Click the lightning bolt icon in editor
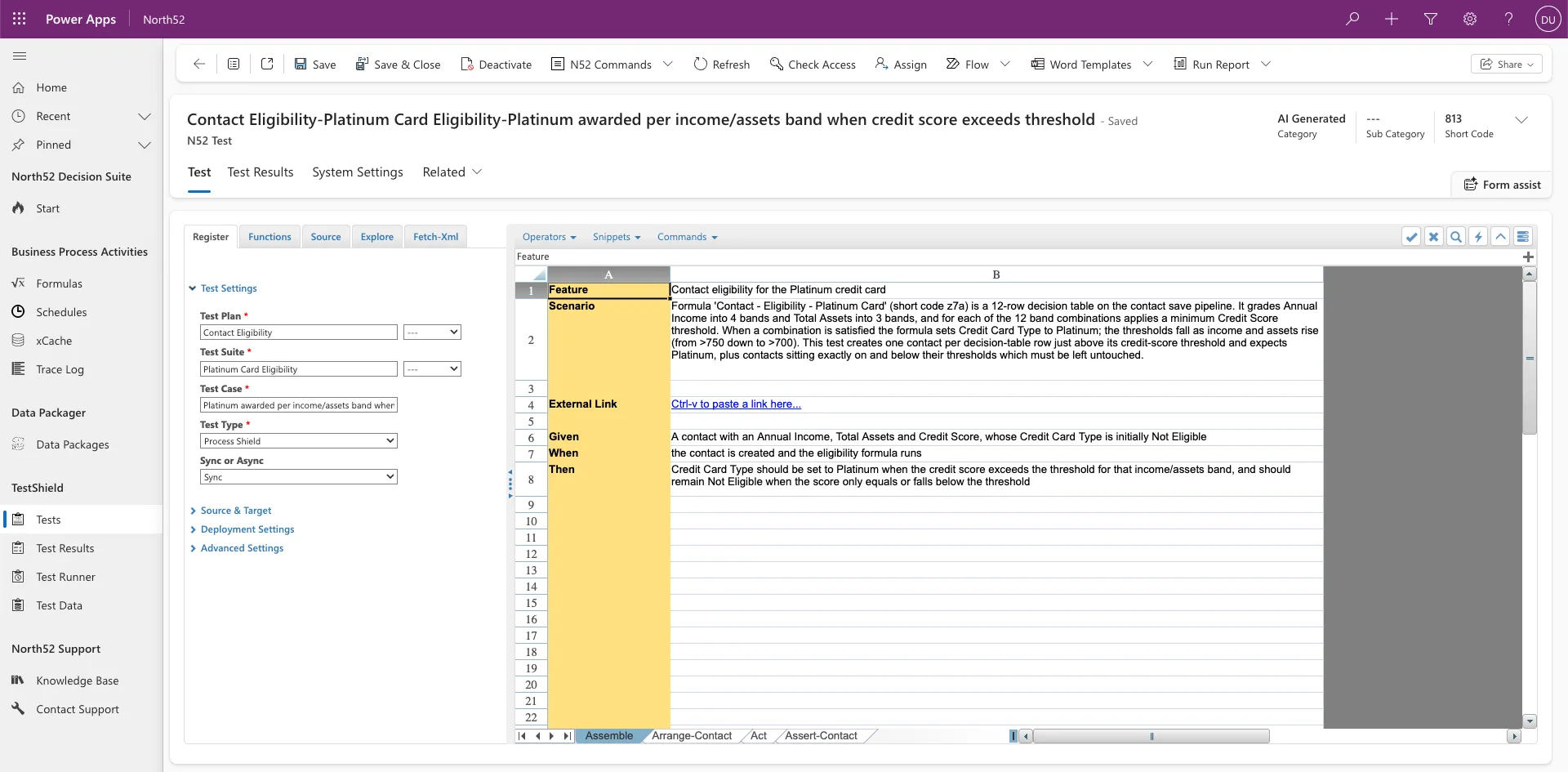The width and height of the screenshot is (1568, 772). tap(1478, 237)
